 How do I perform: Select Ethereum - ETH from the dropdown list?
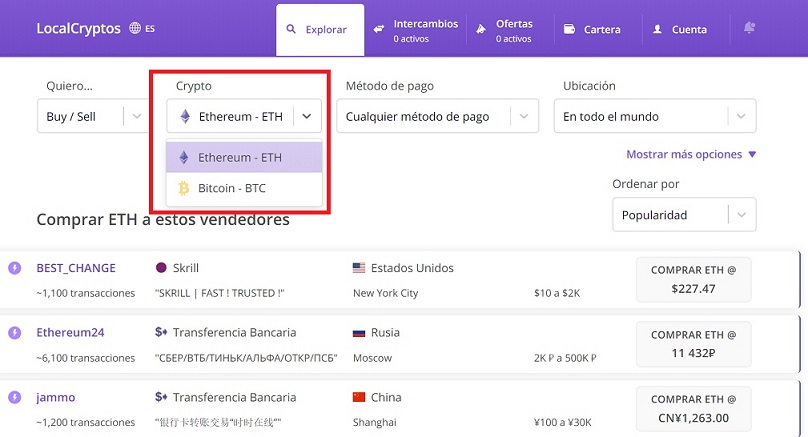point(244,157)
